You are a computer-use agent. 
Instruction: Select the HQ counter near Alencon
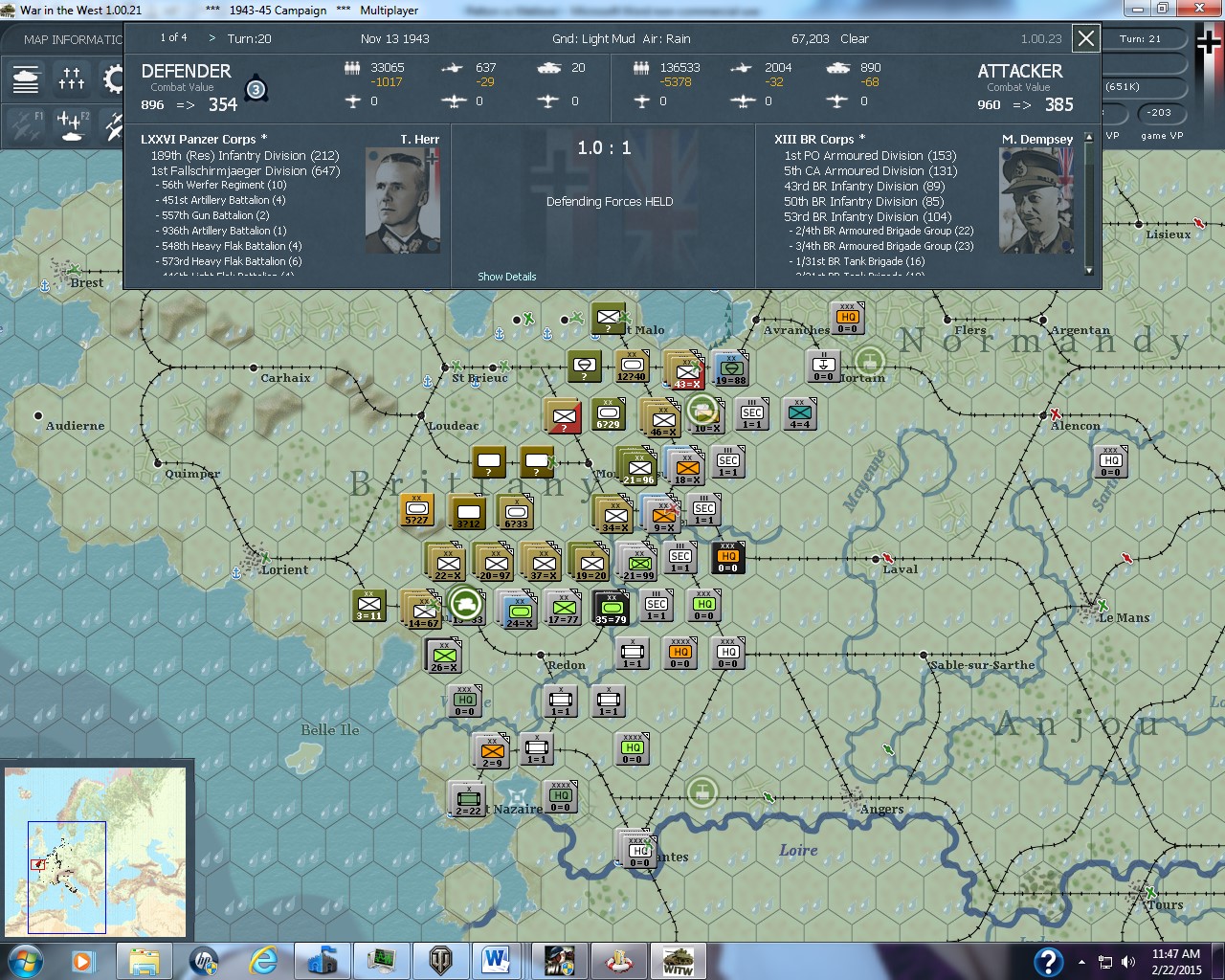(x=1110, y=461)
